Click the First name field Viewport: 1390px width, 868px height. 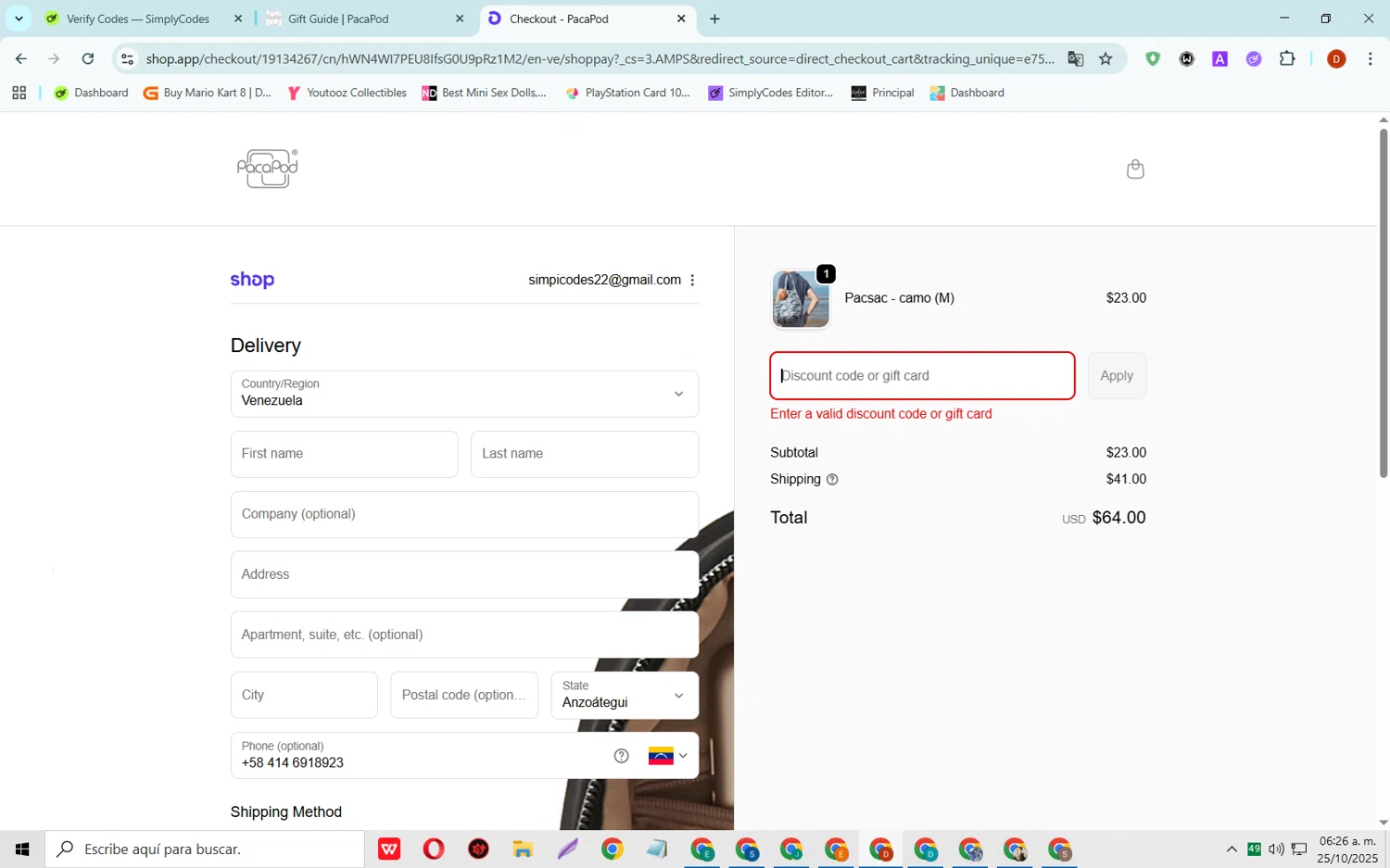pyautogui.click(x=344, y=454)
